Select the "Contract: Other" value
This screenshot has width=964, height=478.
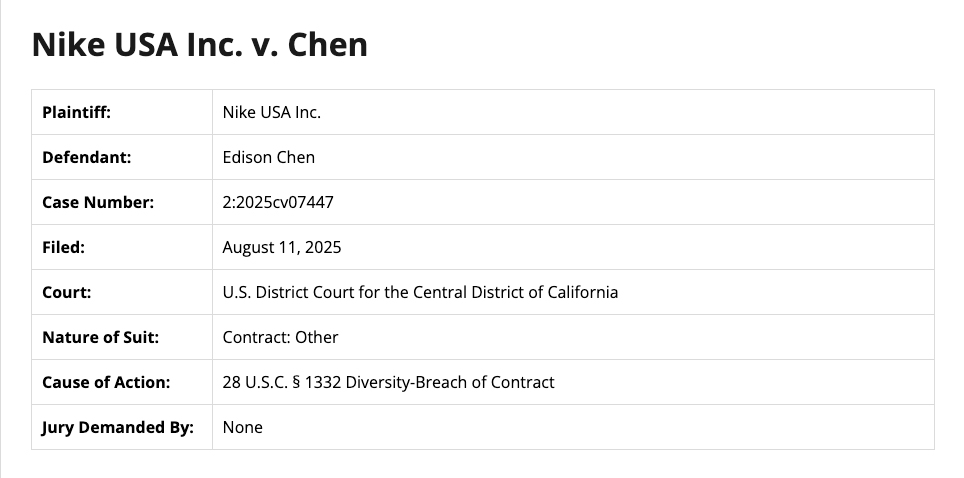pyautogui.click(x=280, y=337)
